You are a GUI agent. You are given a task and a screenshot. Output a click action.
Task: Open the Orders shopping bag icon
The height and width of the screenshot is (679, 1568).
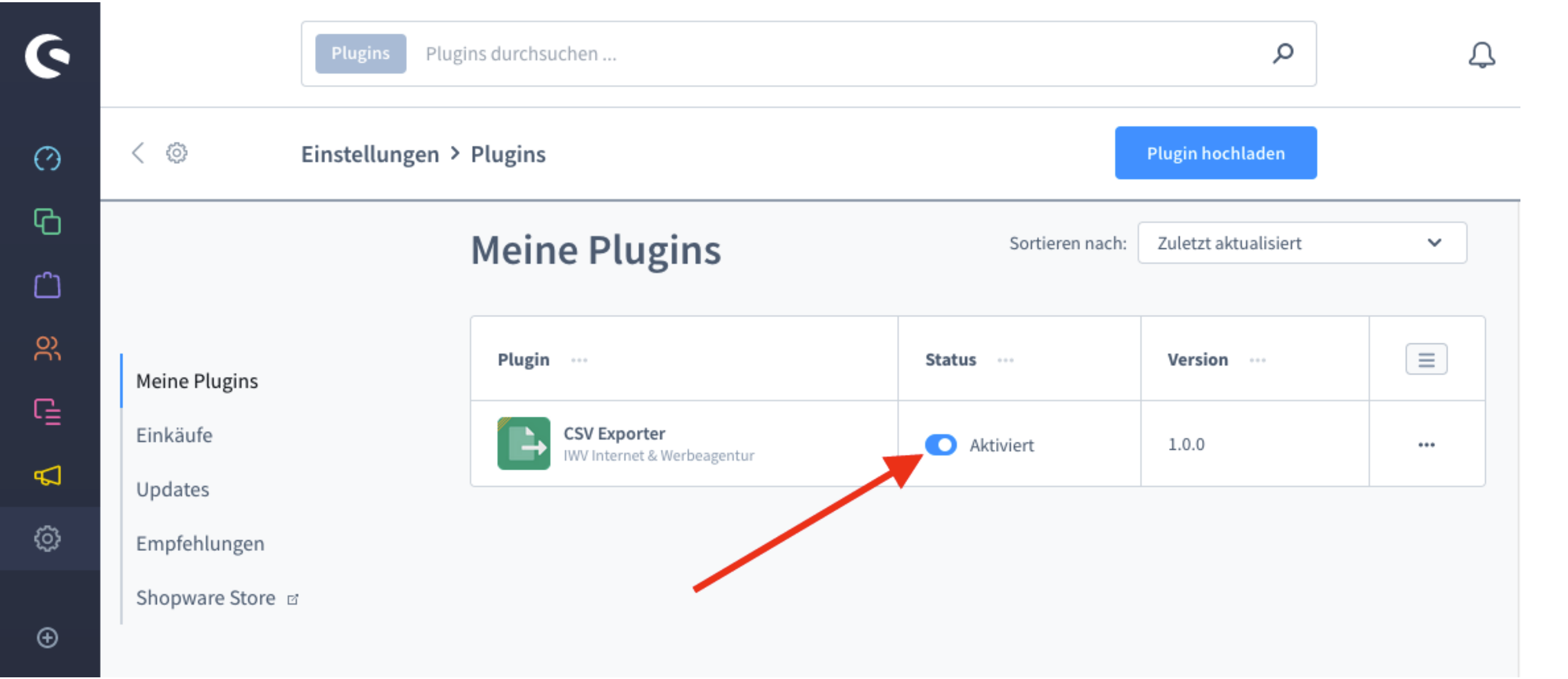coord(48,285)
